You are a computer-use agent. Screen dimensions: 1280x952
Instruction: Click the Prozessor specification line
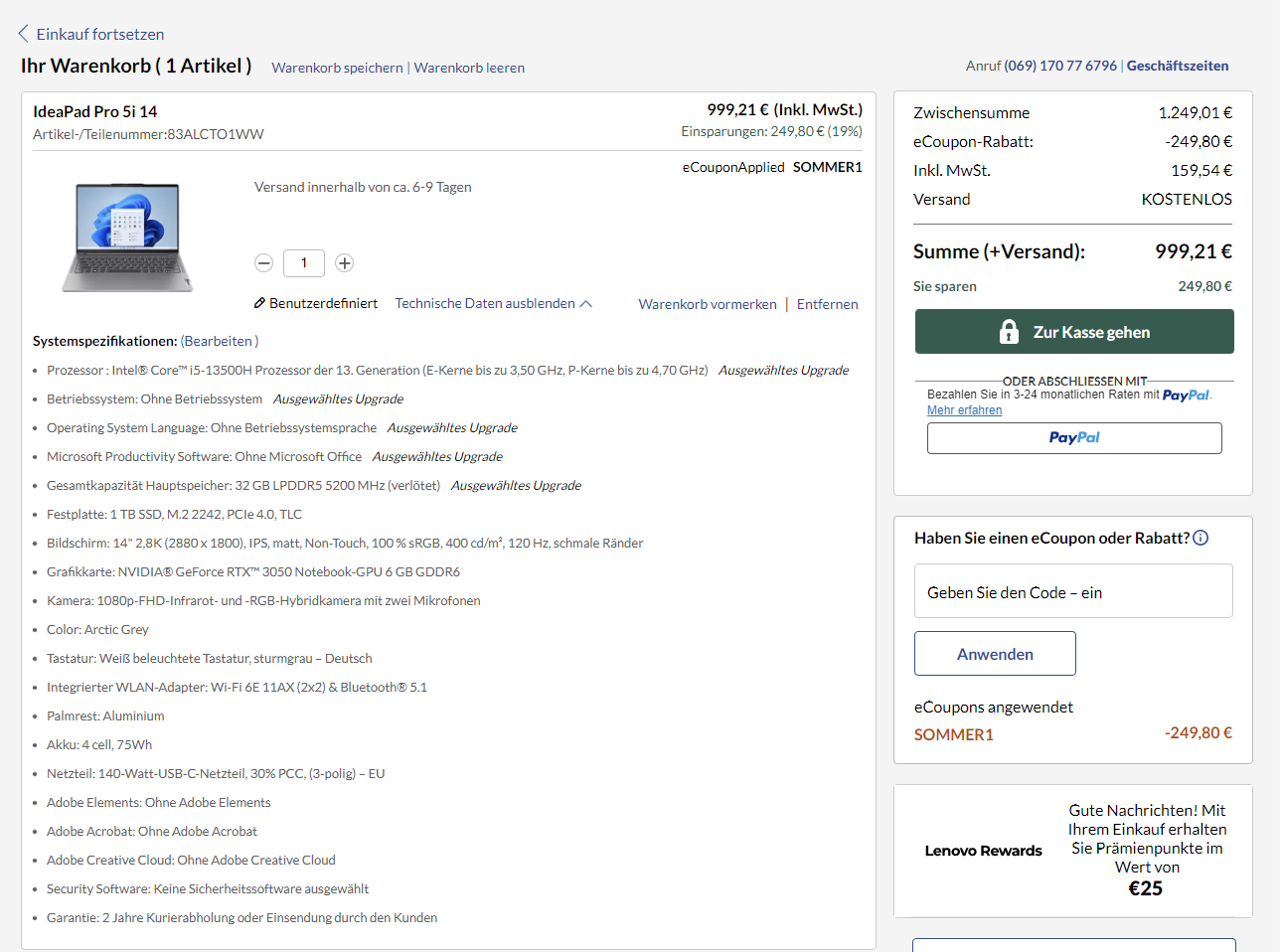447,371
